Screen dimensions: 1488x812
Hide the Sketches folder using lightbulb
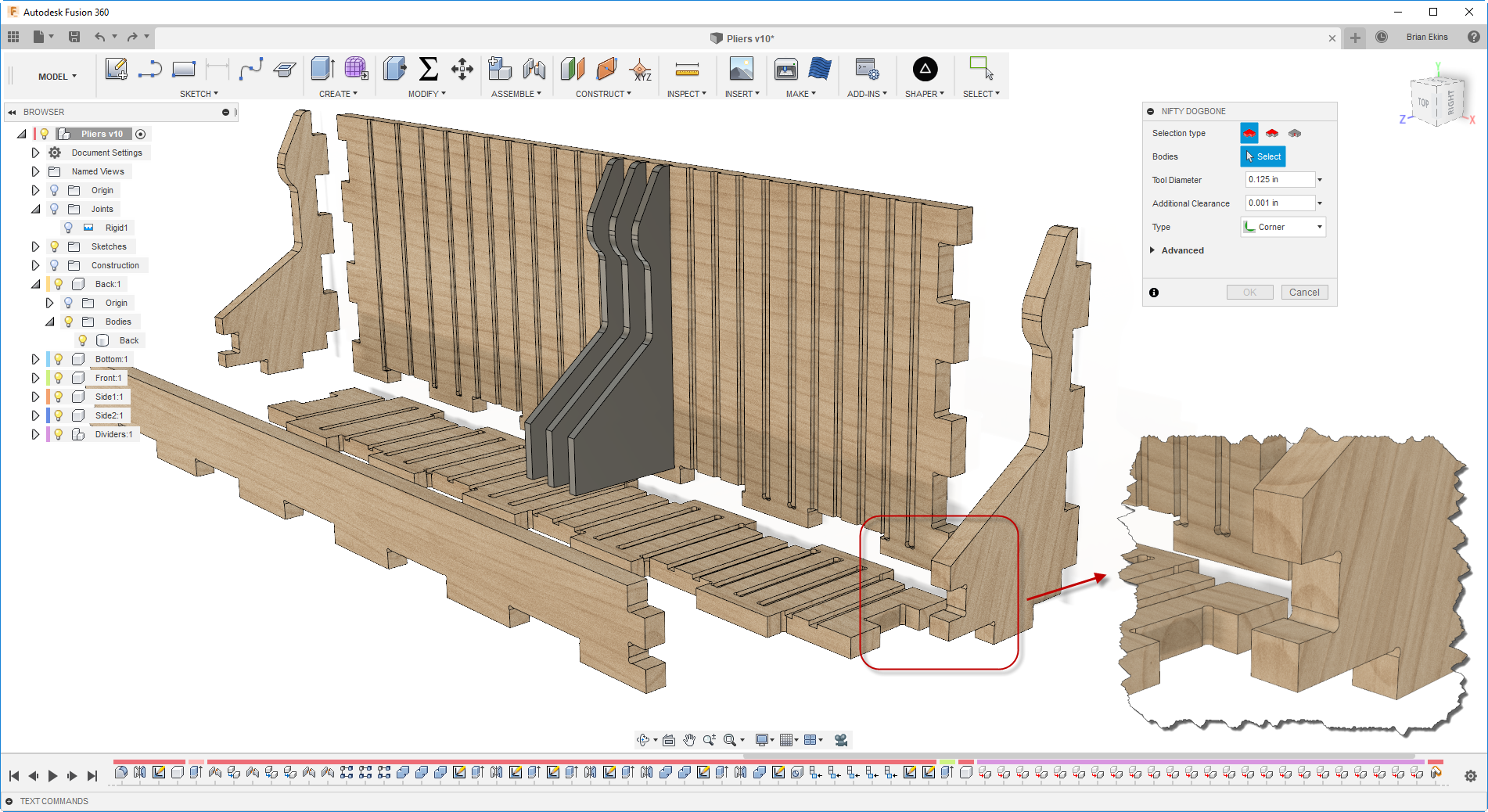tap(55, 246)
